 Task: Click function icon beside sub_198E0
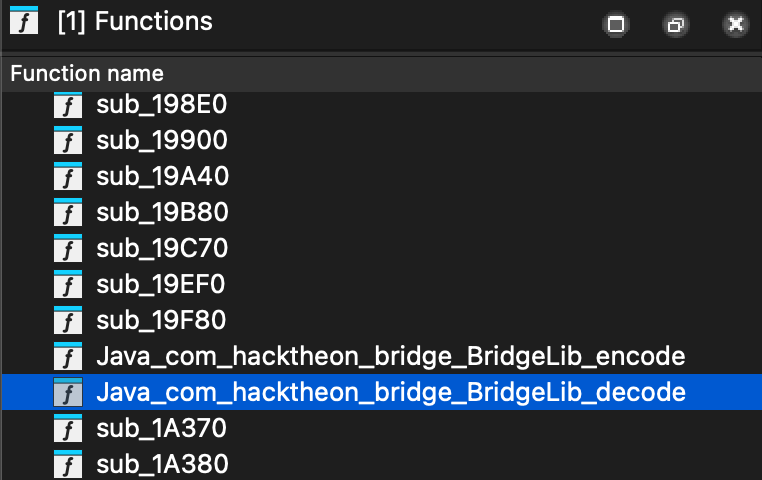(68, 104)
